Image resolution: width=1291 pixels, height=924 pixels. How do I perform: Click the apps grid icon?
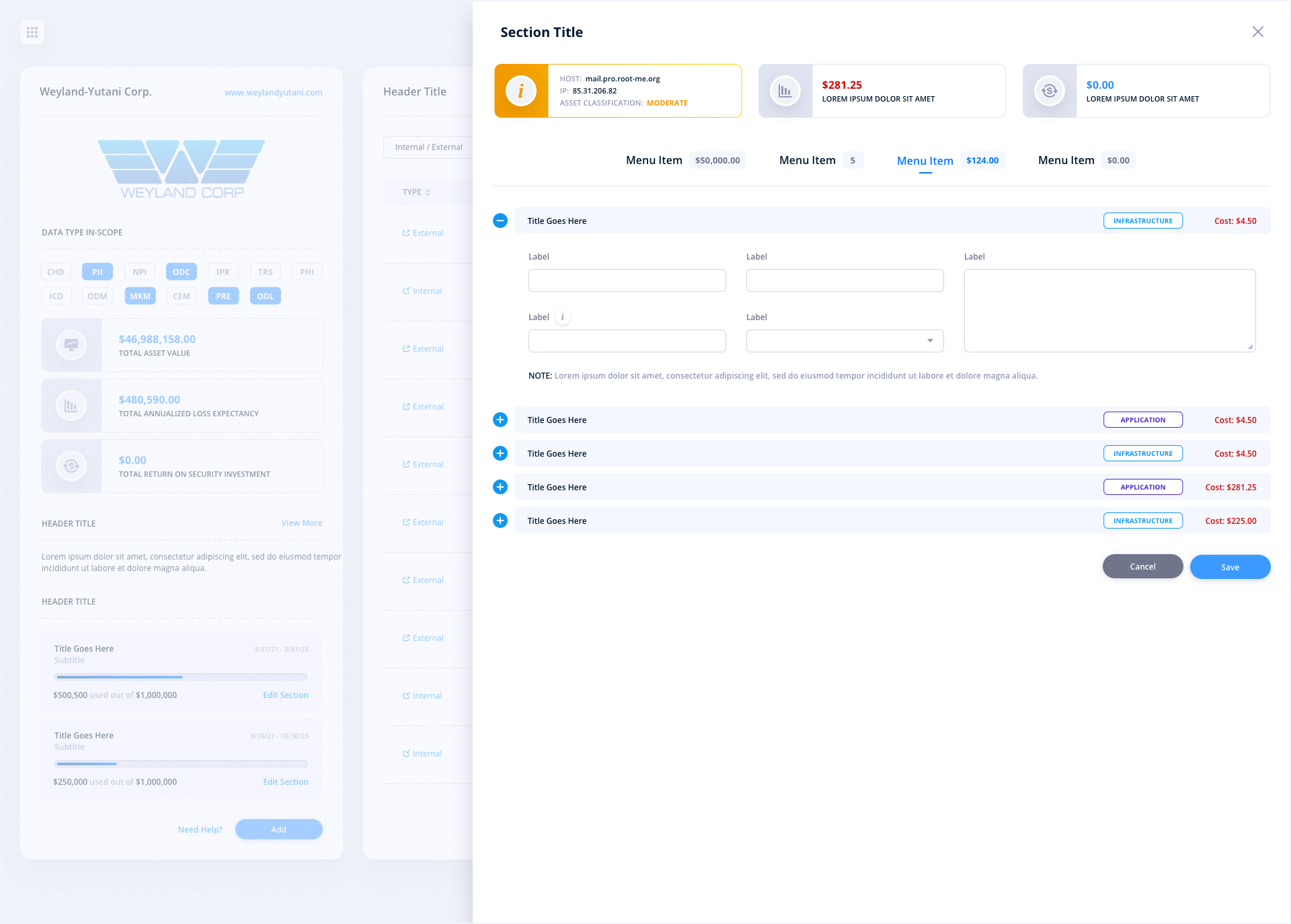click(x=32, y=32)
